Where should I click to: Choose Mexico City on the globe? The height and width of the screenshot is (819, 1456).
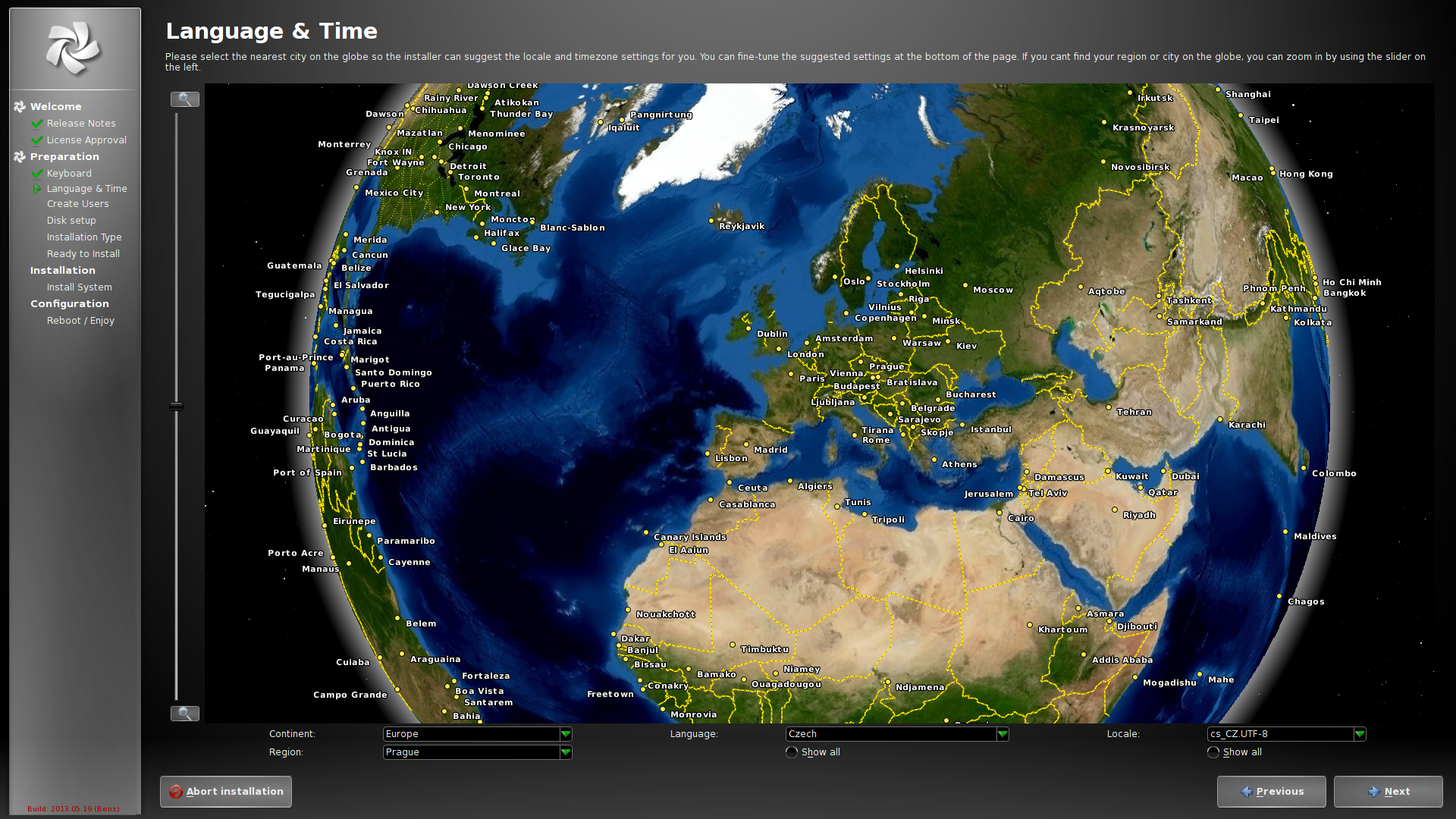(x=356, y=187)
